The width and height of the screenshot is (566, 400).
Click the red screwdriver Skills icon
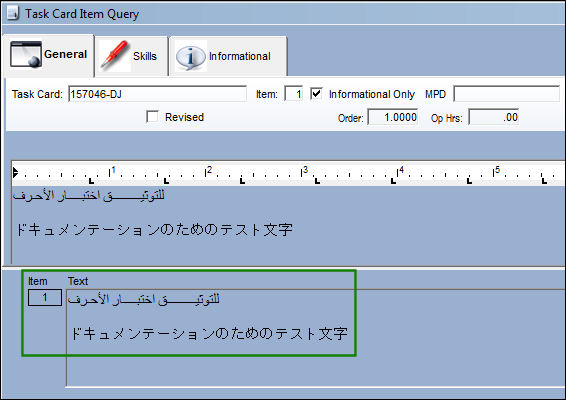[x=114, y=55]
